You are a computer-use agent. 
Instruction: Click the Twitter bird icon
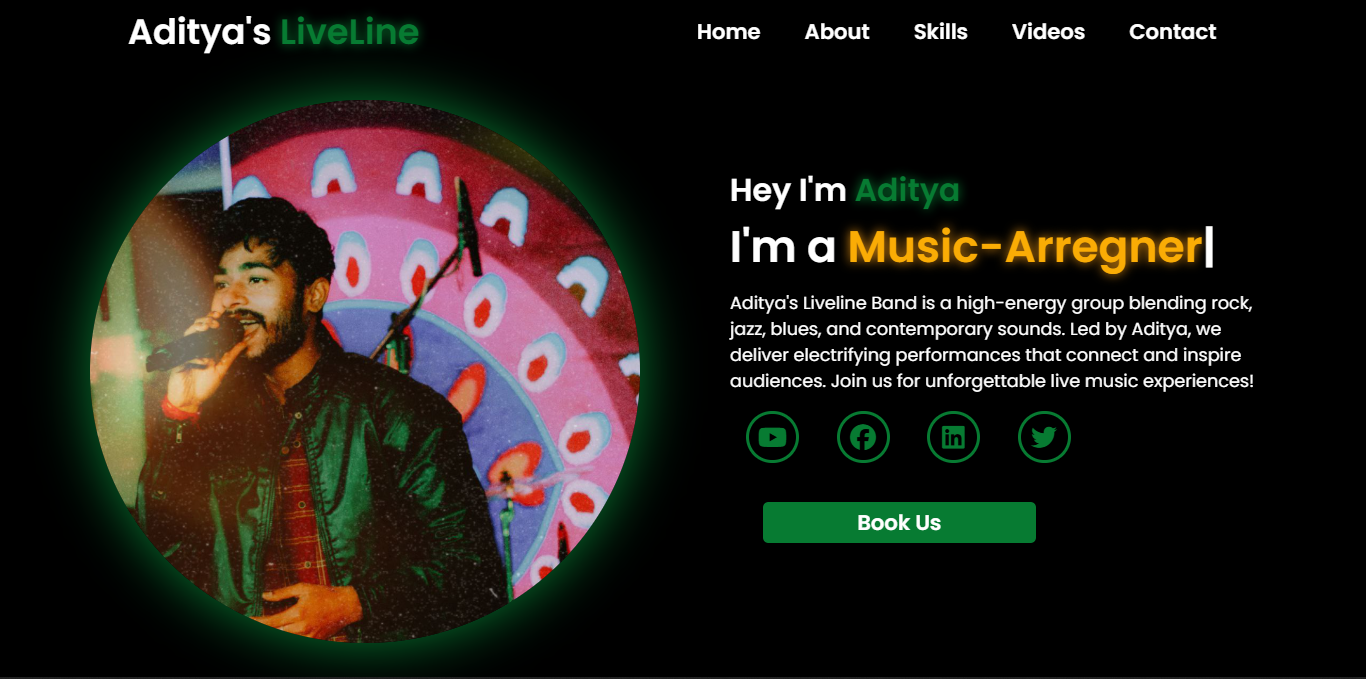click(1044, 437)
